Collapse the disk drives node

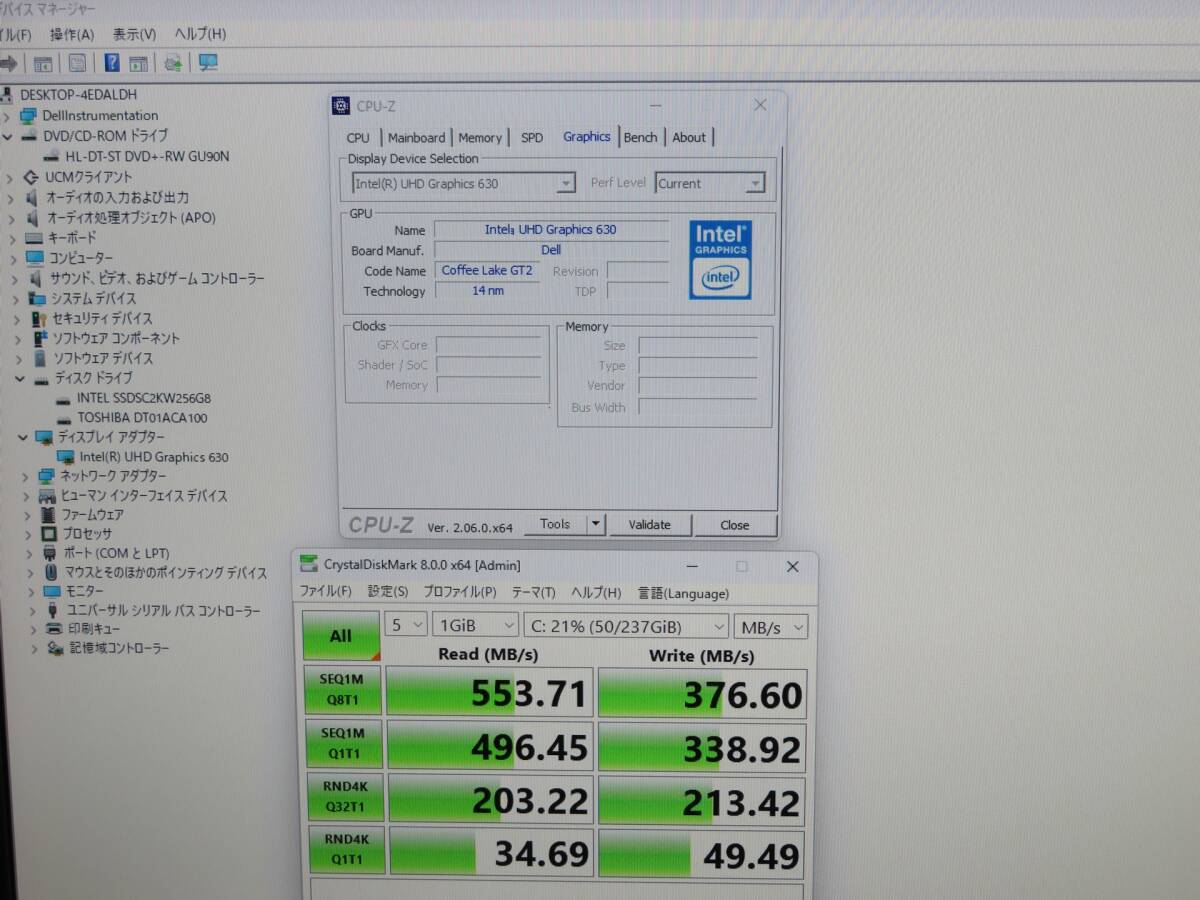pyautogui.click(x=19, y=378)
